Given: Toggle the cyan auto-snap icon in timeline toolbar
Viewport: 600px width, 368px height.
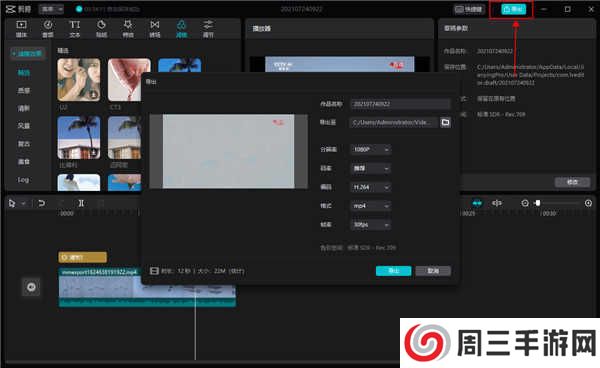Looking at the screenshot, I should [477, 203].
